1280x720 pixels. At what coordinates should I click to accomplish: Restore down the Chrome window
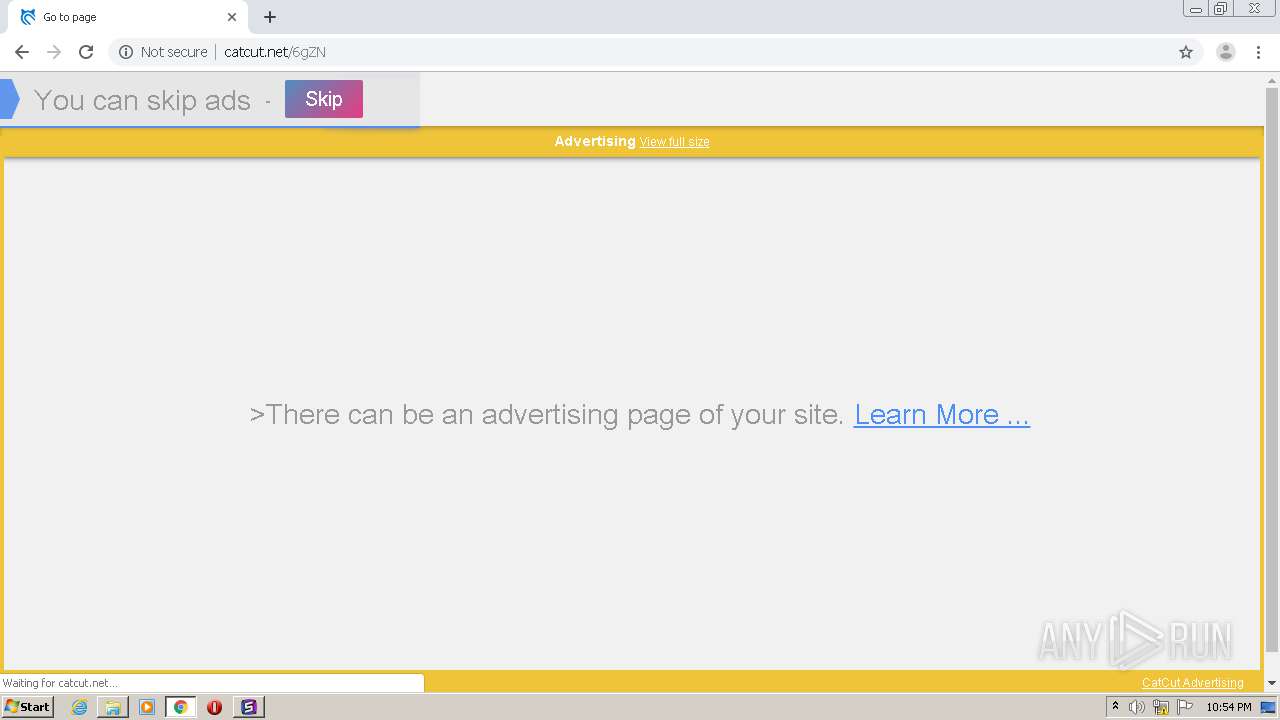1221,9
